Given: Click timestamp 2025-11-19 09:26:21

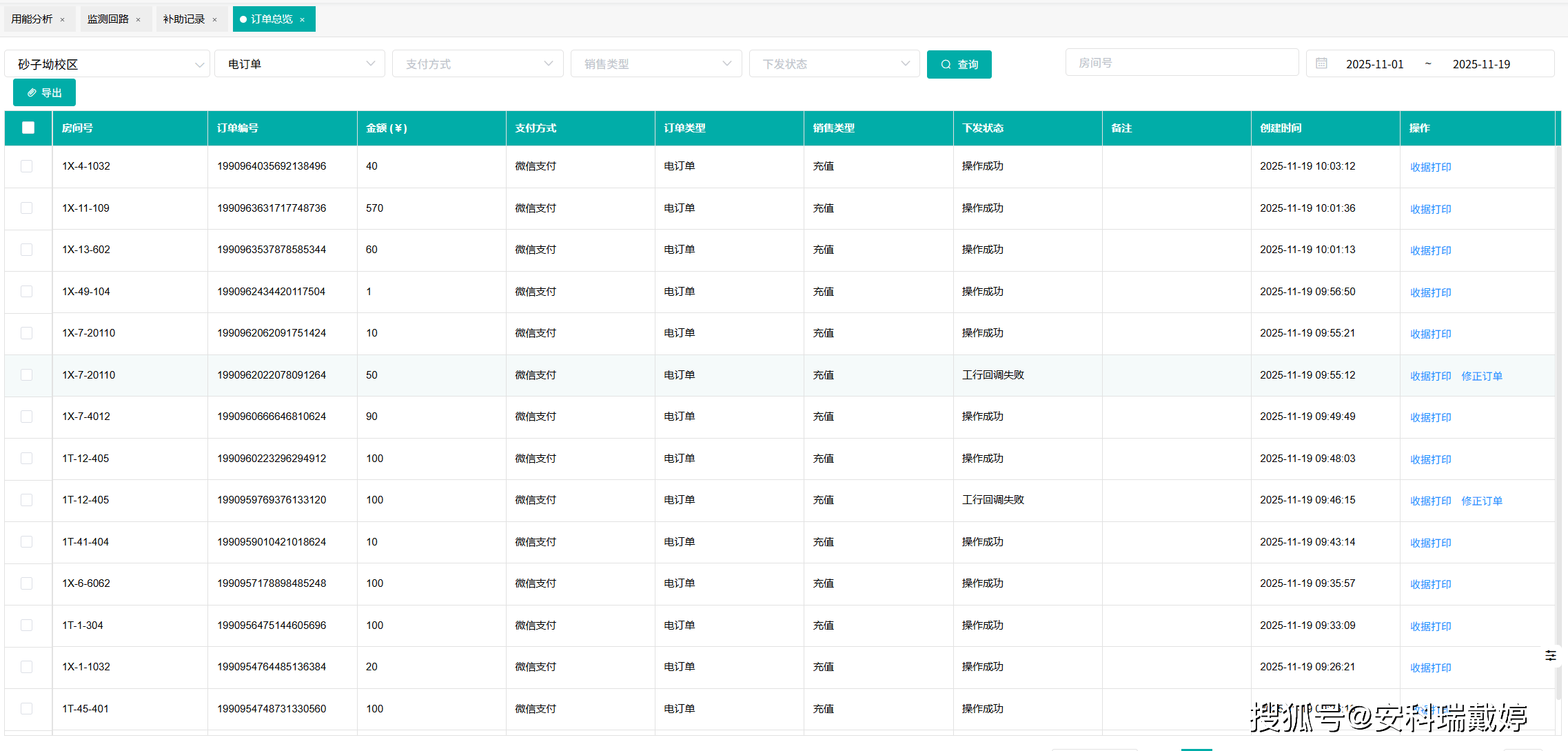Looking at the screenshot, I should click(1307, 667).
